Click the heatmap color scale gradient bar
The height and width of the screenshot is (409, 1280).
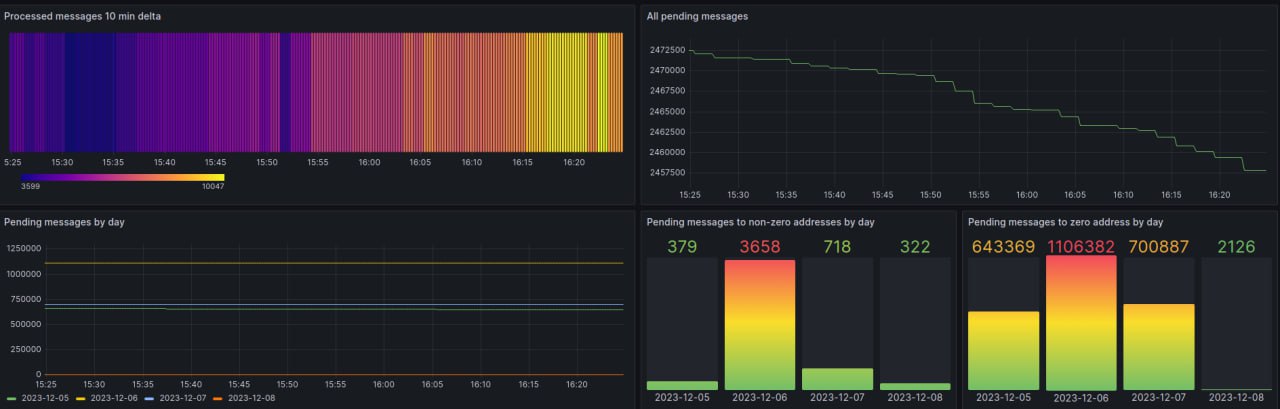point(122,177)
